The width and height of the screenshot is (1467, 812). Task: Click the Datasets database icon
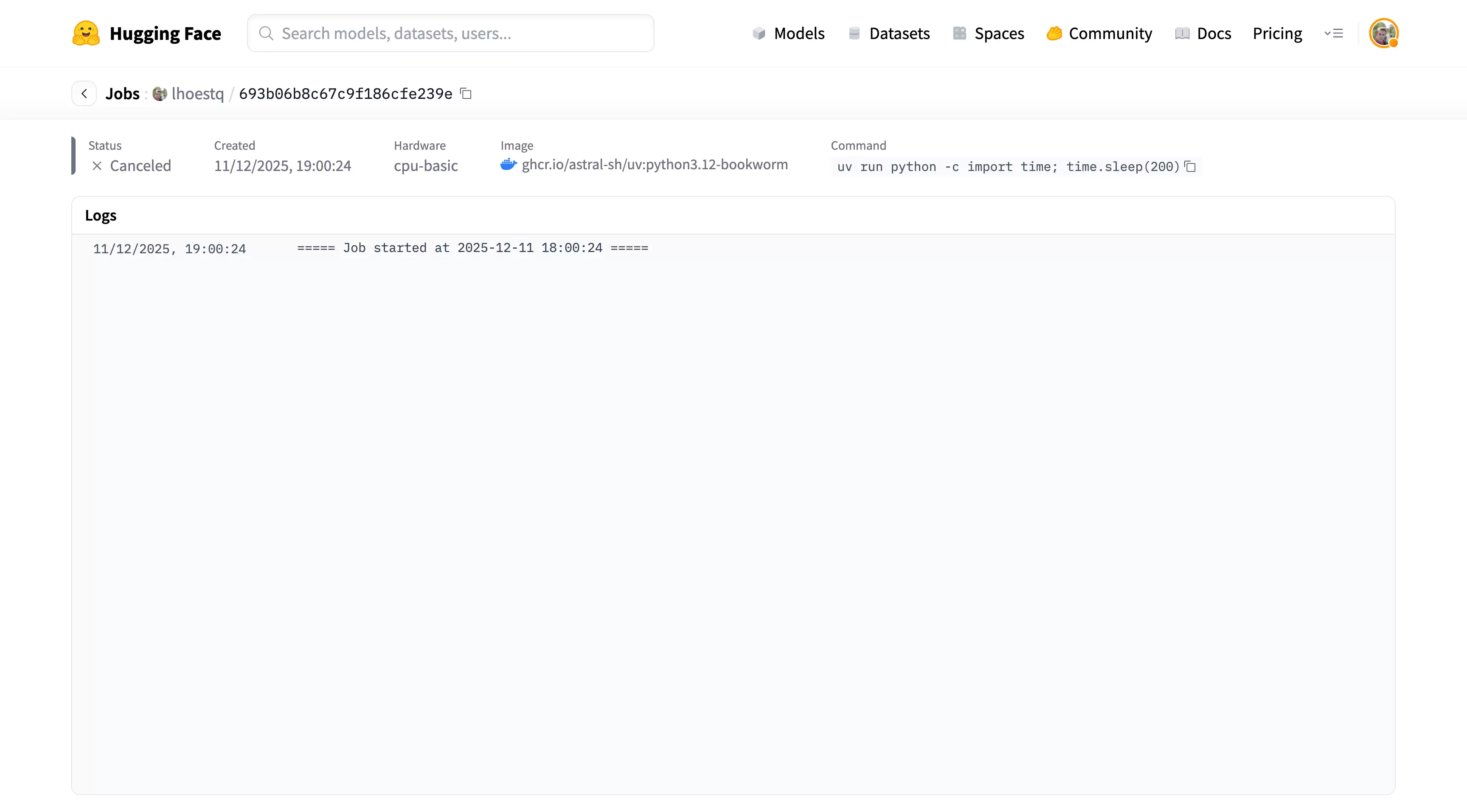(x=854, y=34)
